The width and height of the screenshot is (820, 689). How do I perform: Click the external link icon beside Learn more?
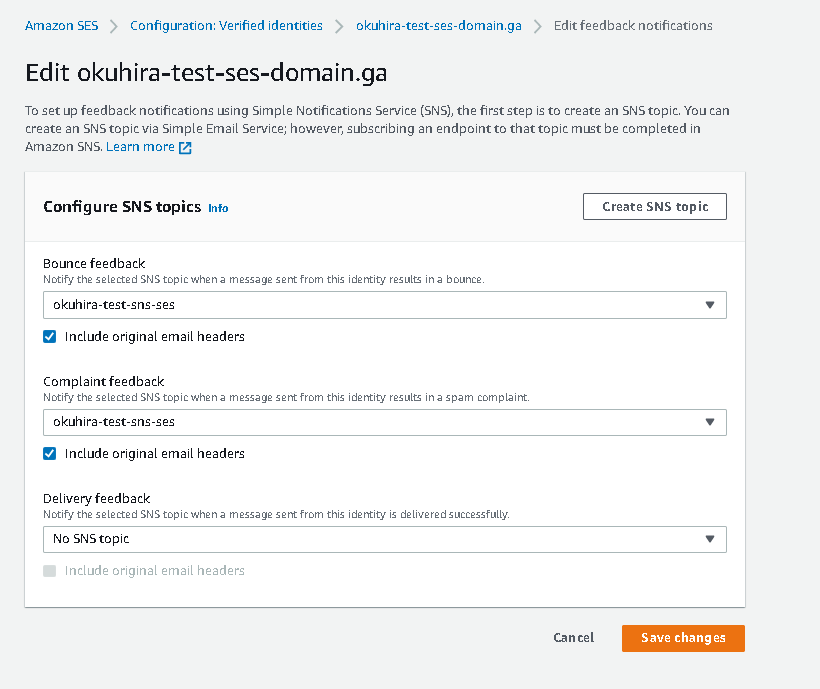coord(185,147)
